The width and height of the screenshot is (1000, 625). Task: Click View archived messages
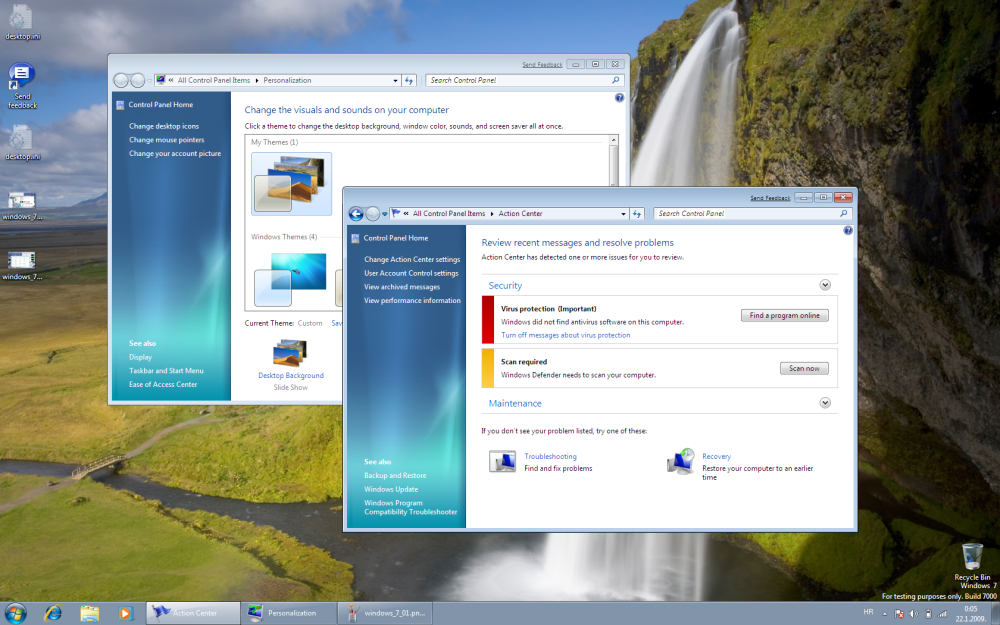402,287
